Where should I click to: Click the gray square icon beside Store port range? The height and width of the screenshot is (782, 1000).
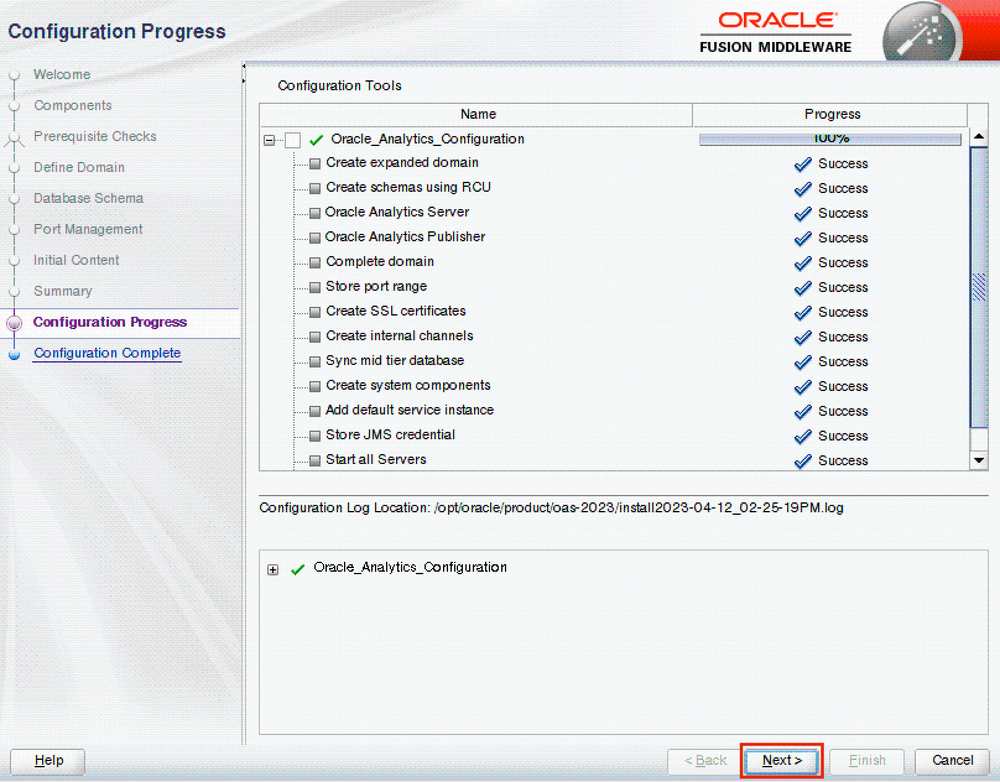point(314,288)
